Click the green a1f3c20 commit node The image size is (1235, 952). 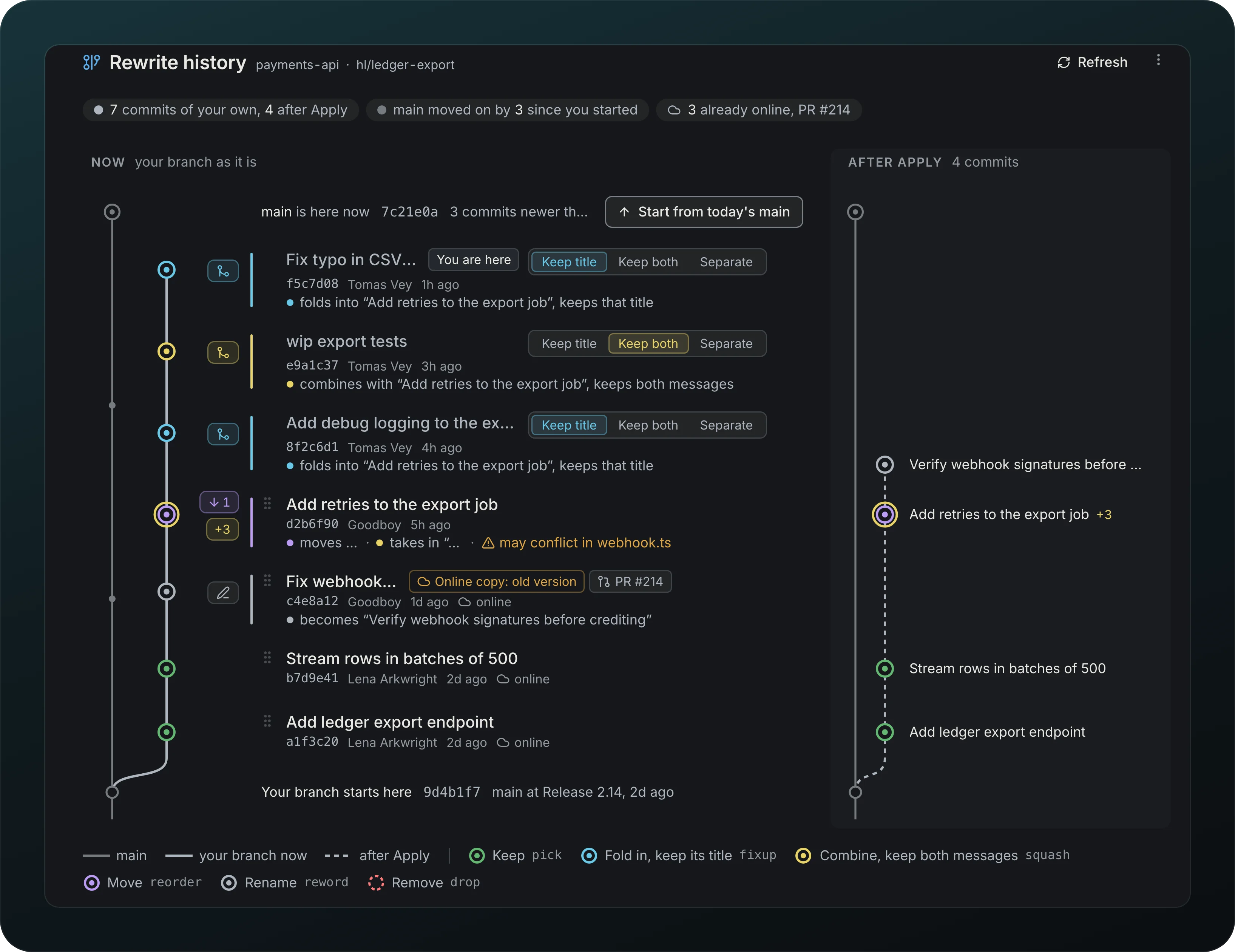[x=166, y=732]
